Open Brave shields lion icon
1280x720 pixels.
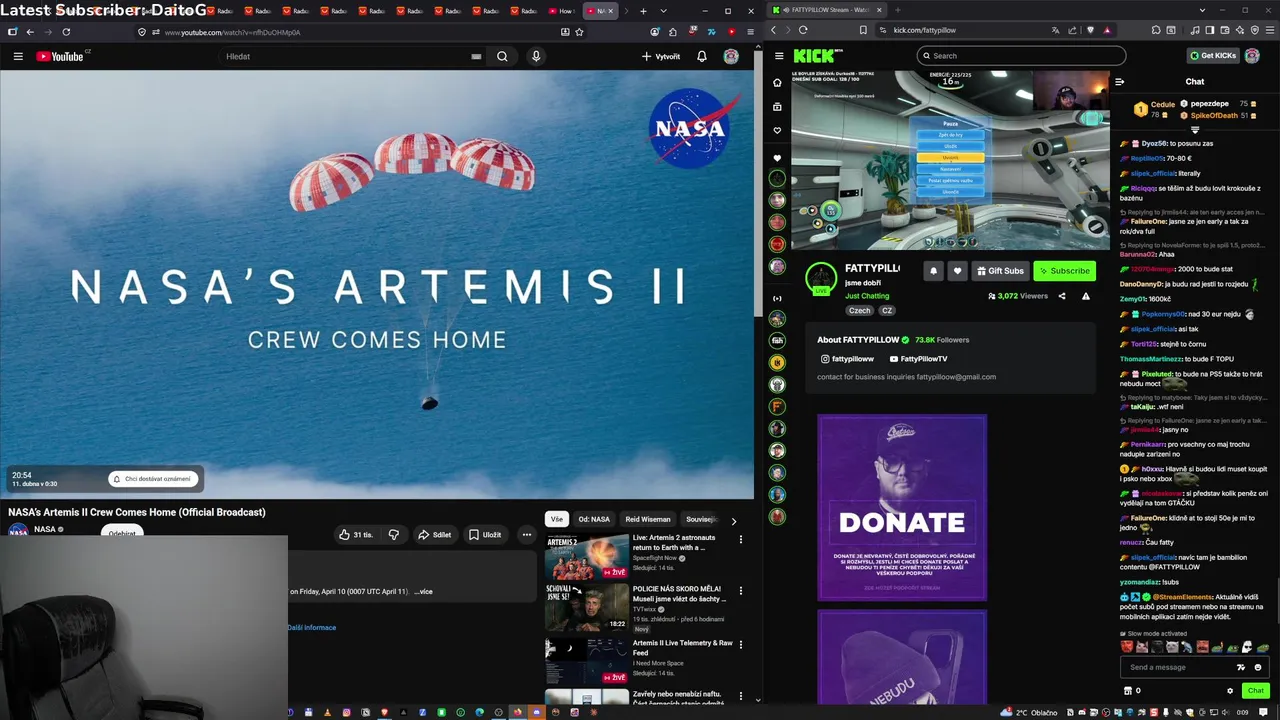click(x=1090, y=30)
